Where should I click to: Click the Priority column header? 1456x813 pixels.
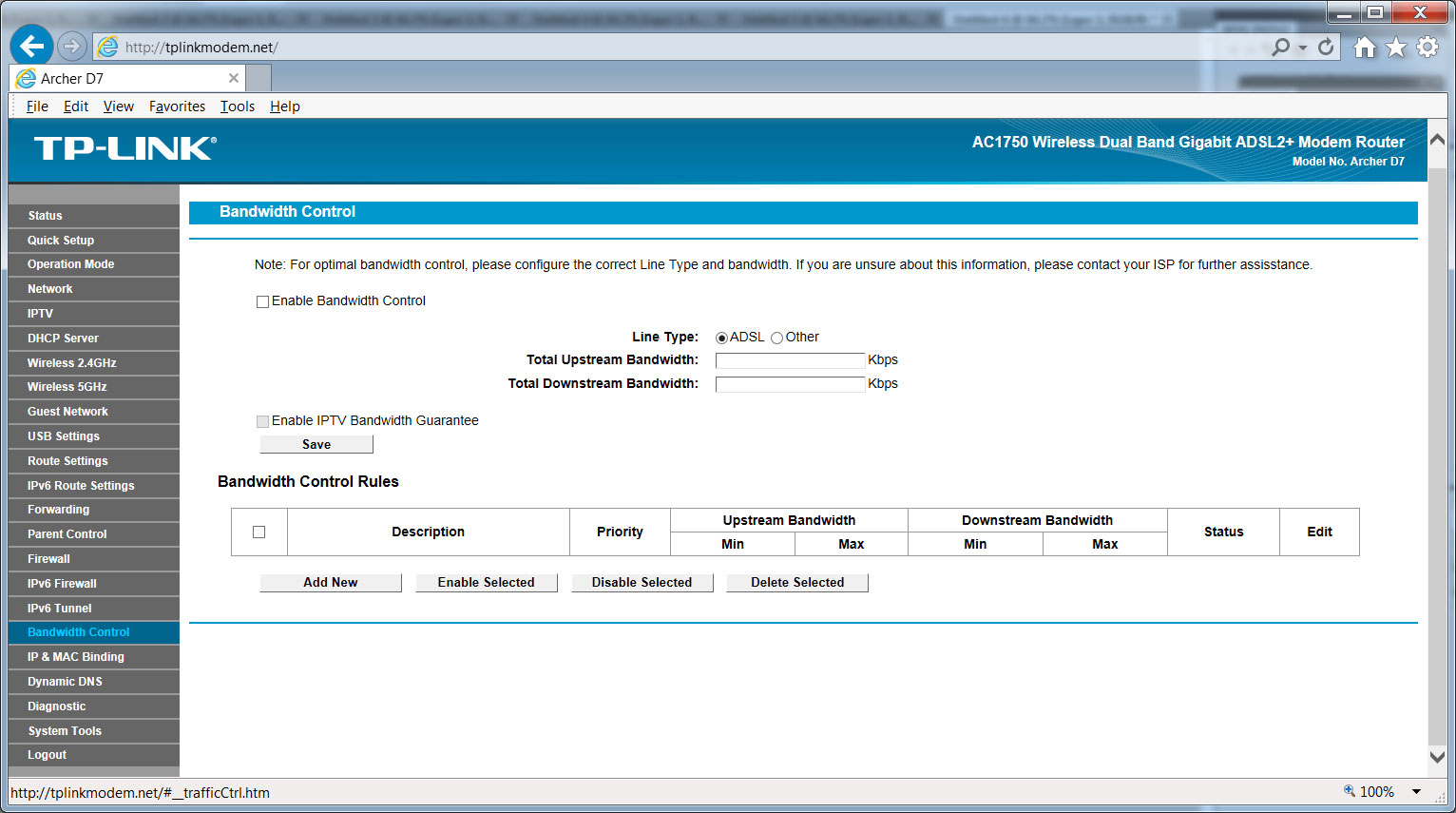coord(620,532)
